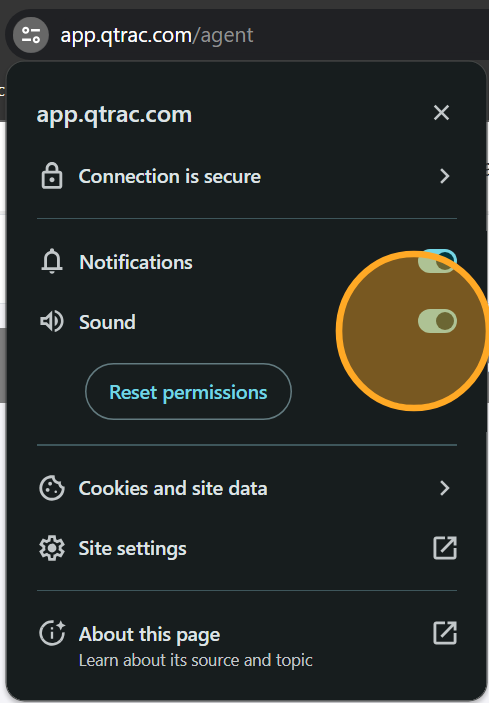Expand Connection is secure chevron arrow
The width and height of the screenshot is (489, 703).
pyautogui.click(x=445, y=176)
